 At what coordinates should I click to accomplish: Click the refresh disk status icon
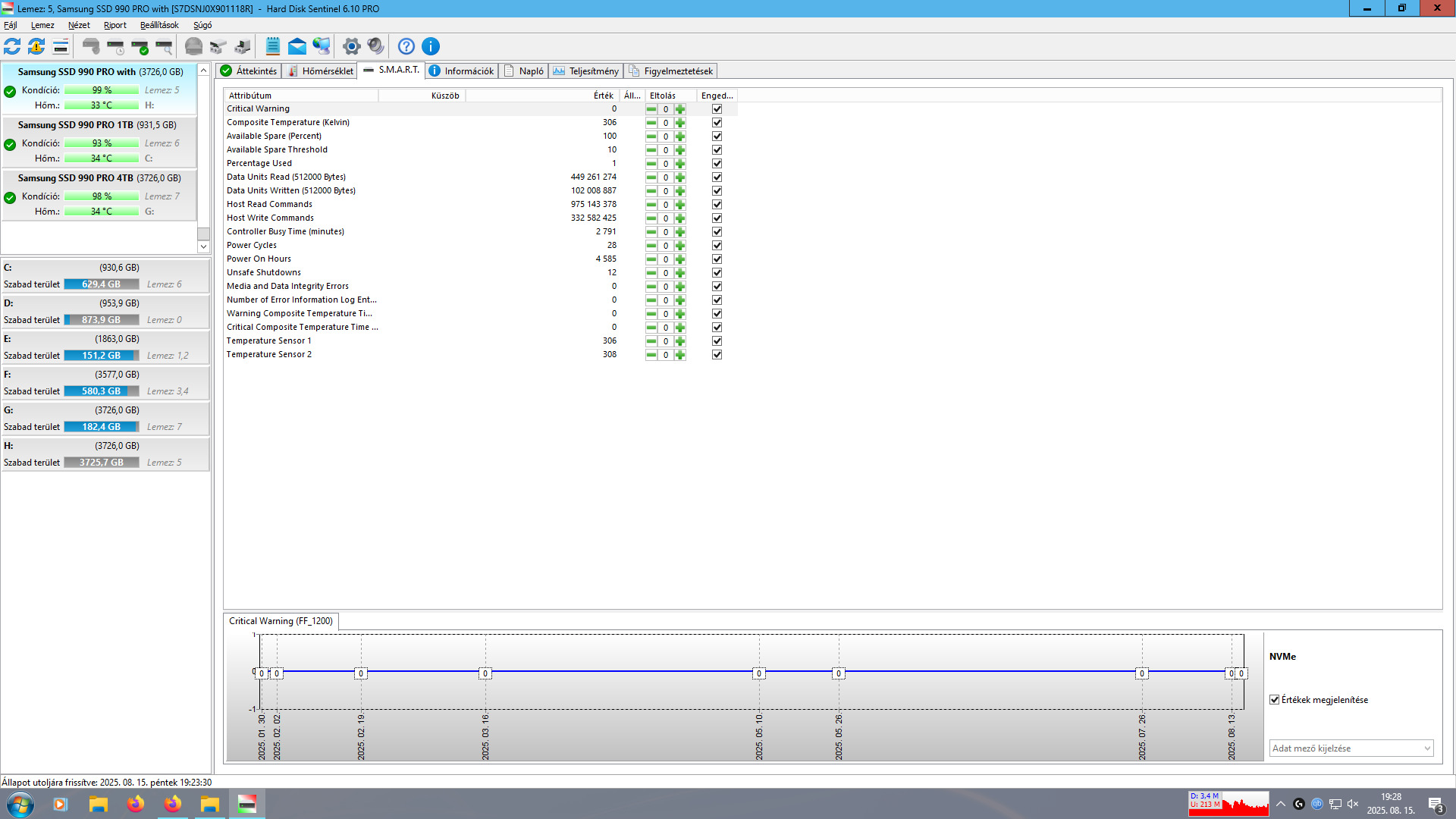pos(12,46)
